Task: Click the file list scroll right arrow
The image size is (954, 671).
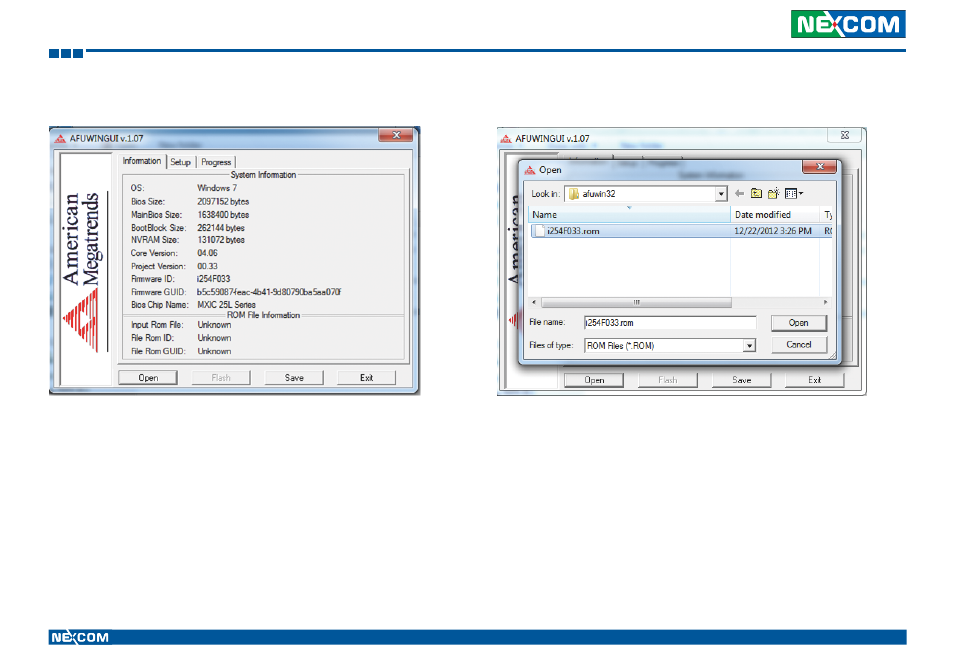Action: pos(826,302)
